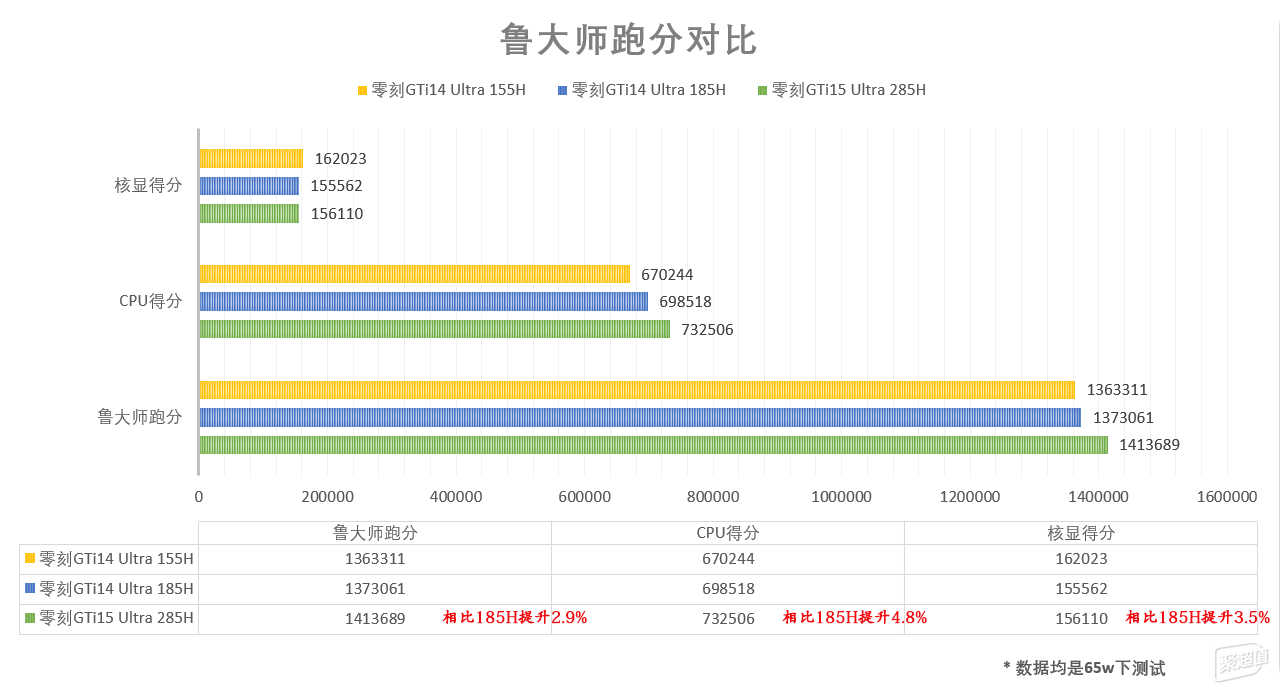Click the 1363311 cell in the data table
The height and width of the screenshot is (693, 1280).
pos(375,560)
